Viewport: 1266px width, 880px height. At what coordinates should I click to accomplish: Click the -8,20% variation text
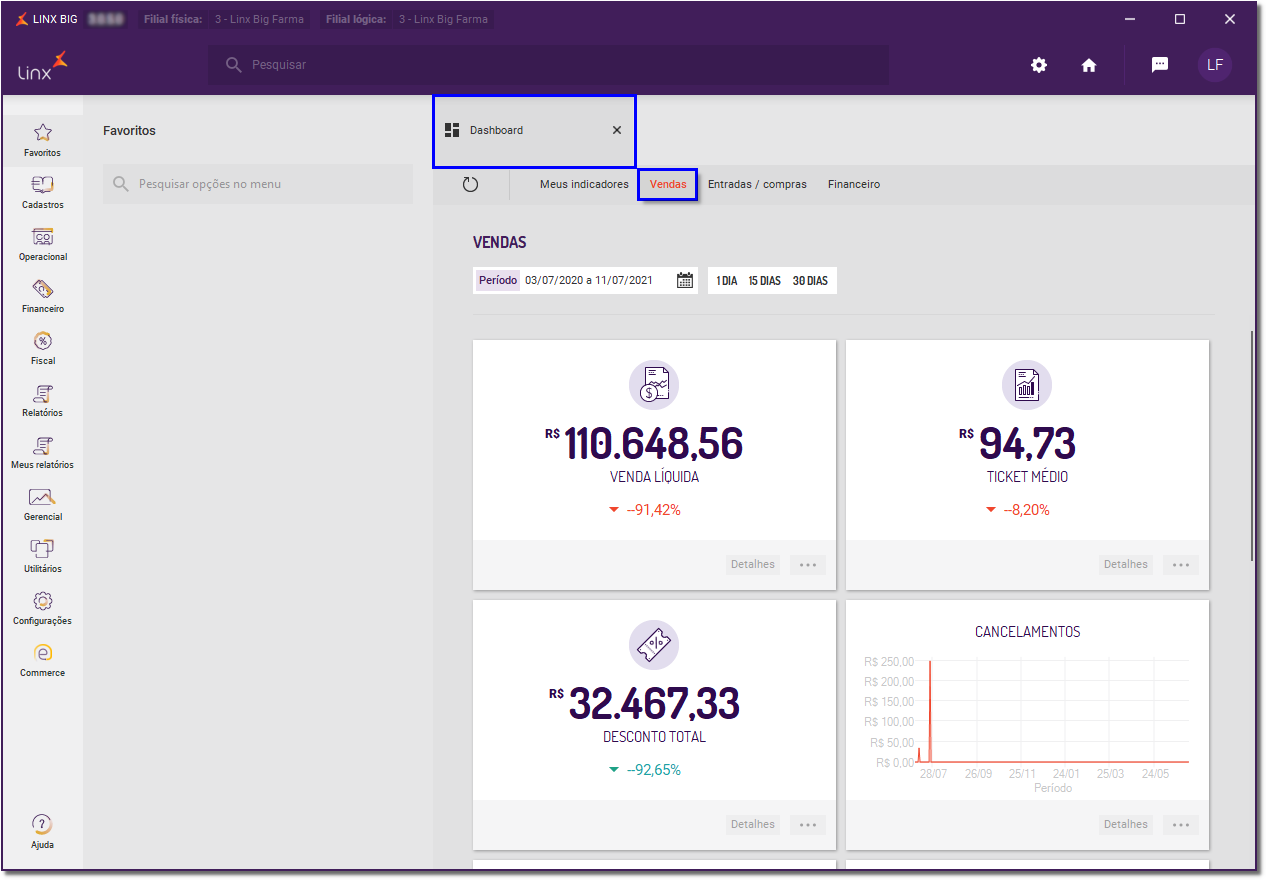[x=1027, y=510]
